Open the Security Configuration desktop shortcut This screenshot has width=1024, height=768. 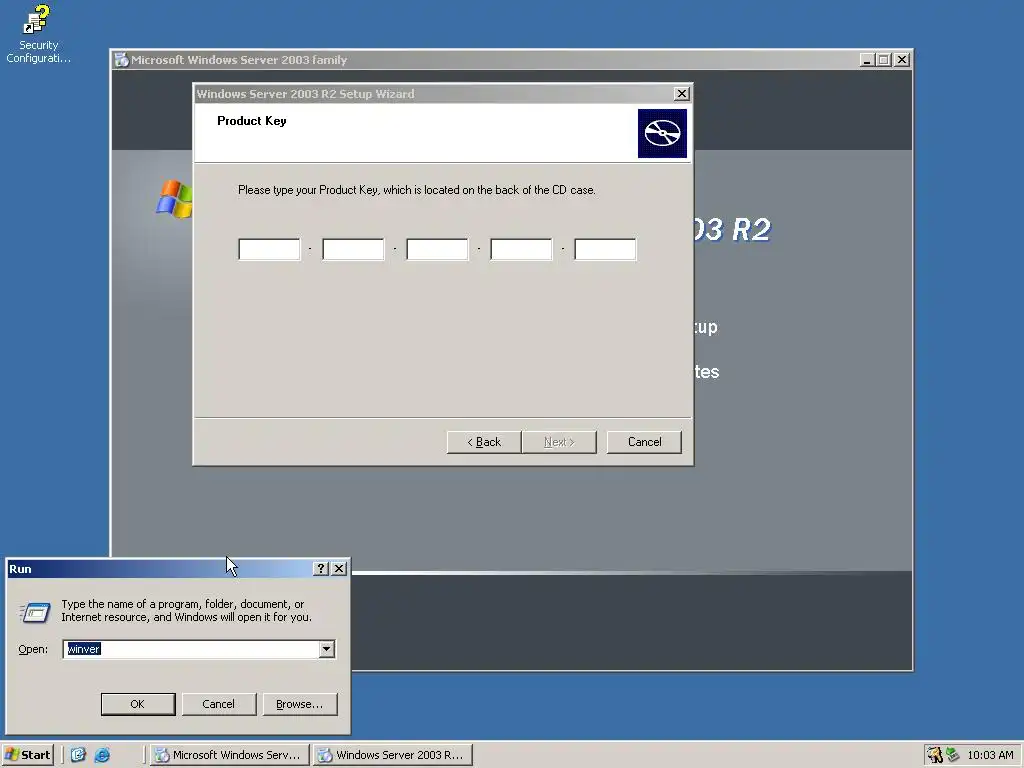37,34
